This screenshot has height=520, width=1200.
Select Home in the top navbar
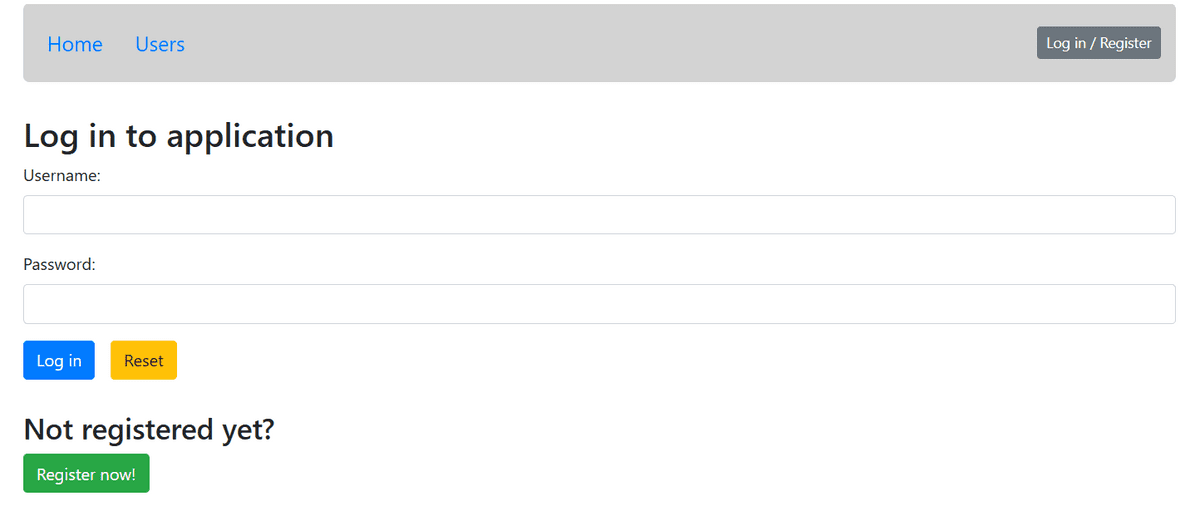tap(75, 44)
